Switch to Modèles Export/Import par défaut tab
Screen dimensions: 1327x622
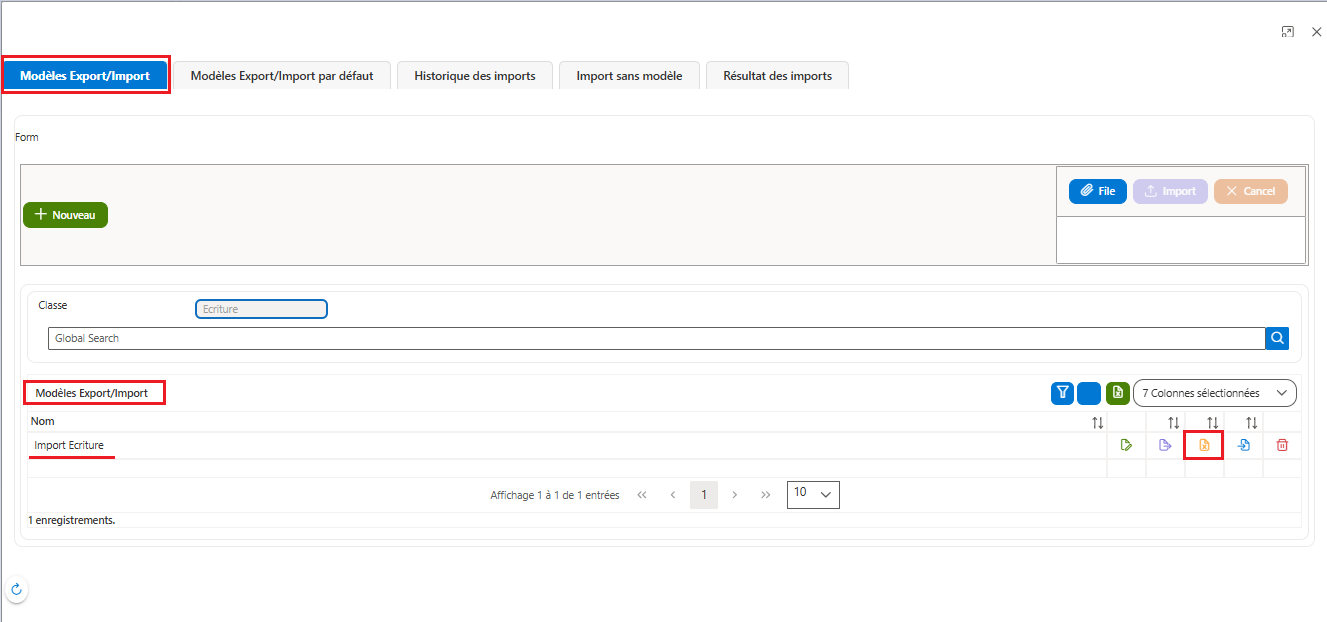tap(282, 76)
